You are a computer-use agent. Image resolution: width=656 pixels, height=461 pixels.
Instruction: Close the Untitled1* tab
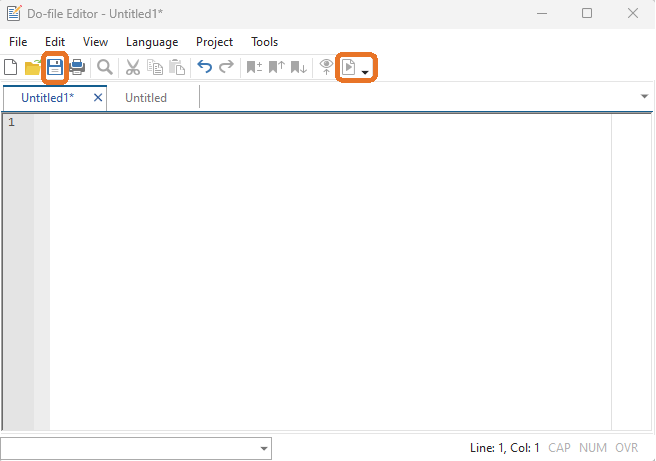(98, 98)
